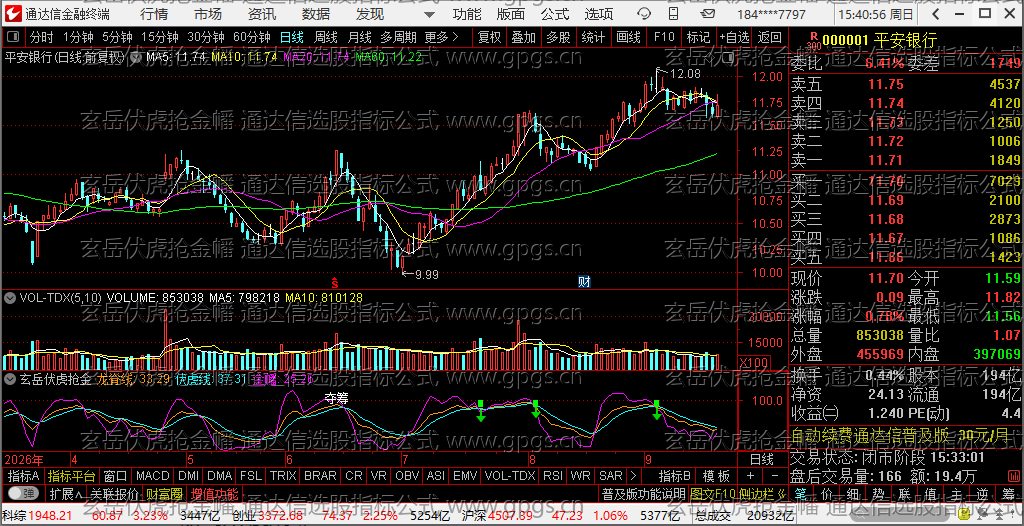Open the 选项 menu

599,14
